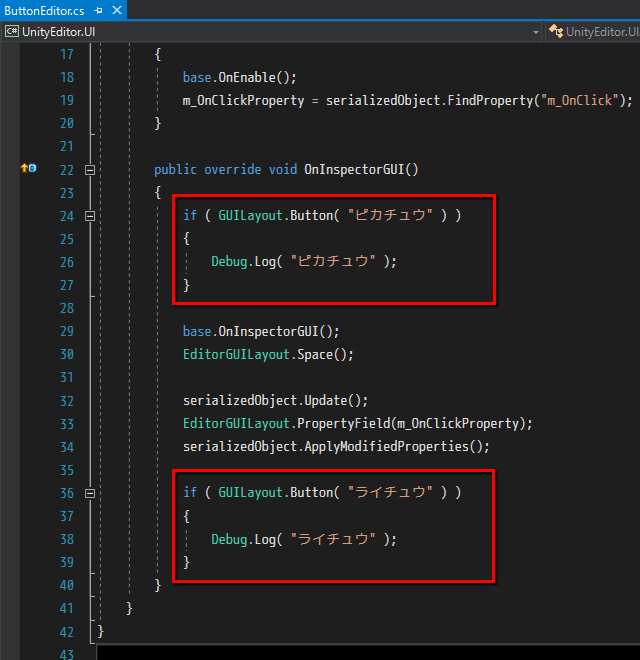The image size is (640, 660).
Task: Click ApplyModifiedProperties on line 34
Action: click(x=386, y=446)
